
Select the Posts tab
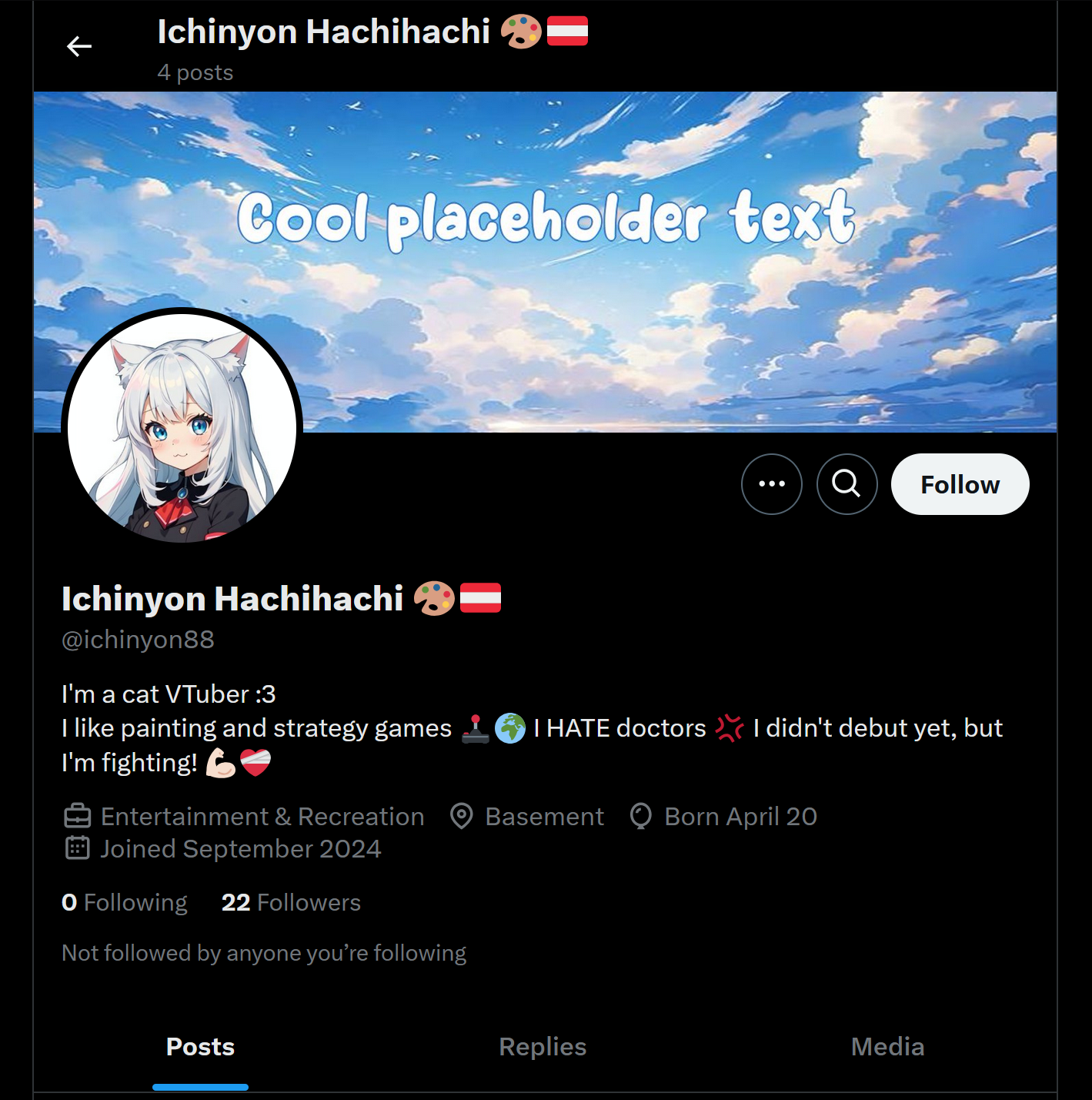pos(200,1047)
